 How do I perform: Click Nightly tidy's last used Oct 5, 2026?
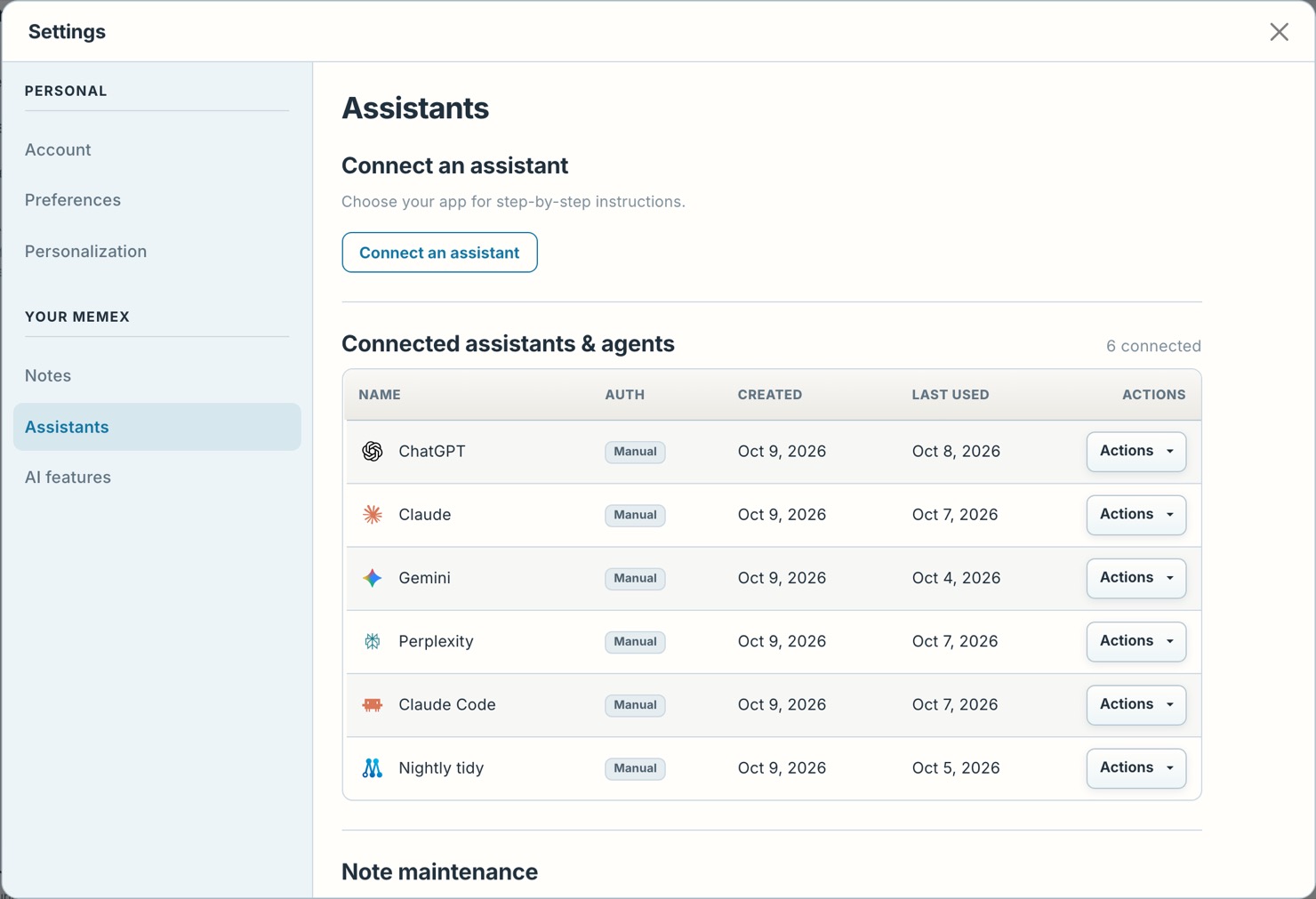tap(956, 768)
